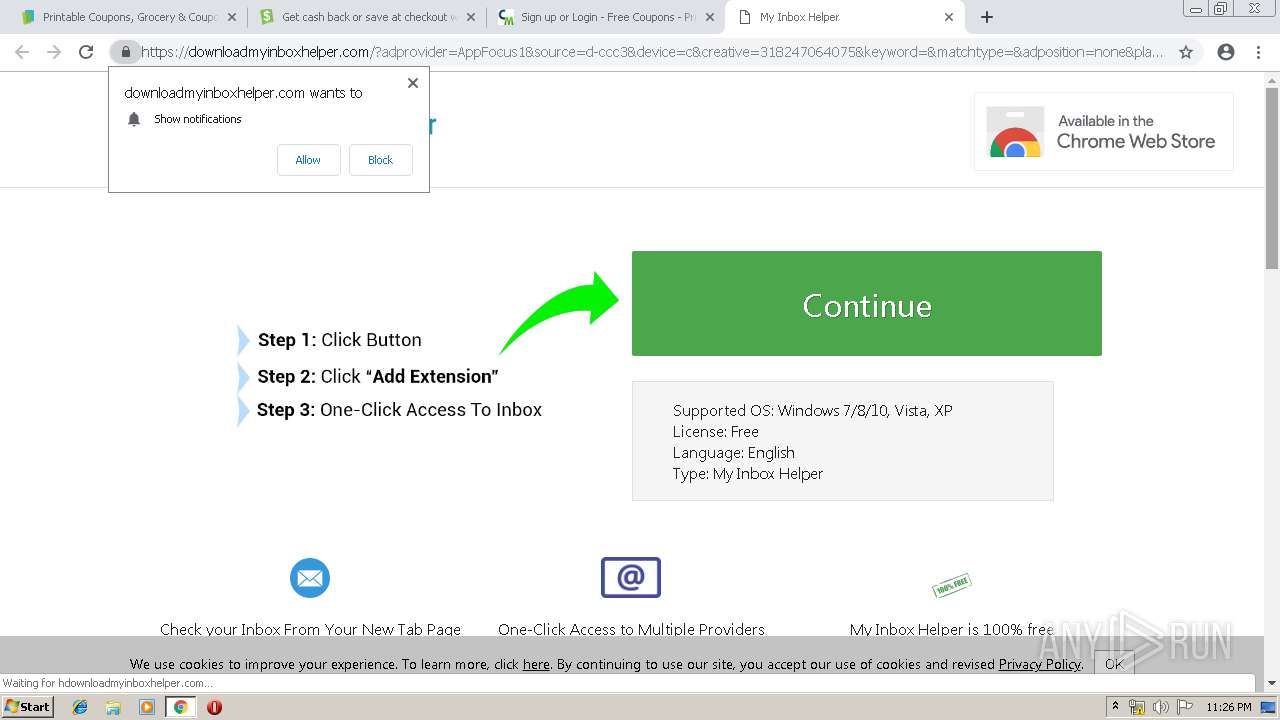Close the Printable Coupons tab
Screen dimensions: 1280x720
click(x=232, y=17)
